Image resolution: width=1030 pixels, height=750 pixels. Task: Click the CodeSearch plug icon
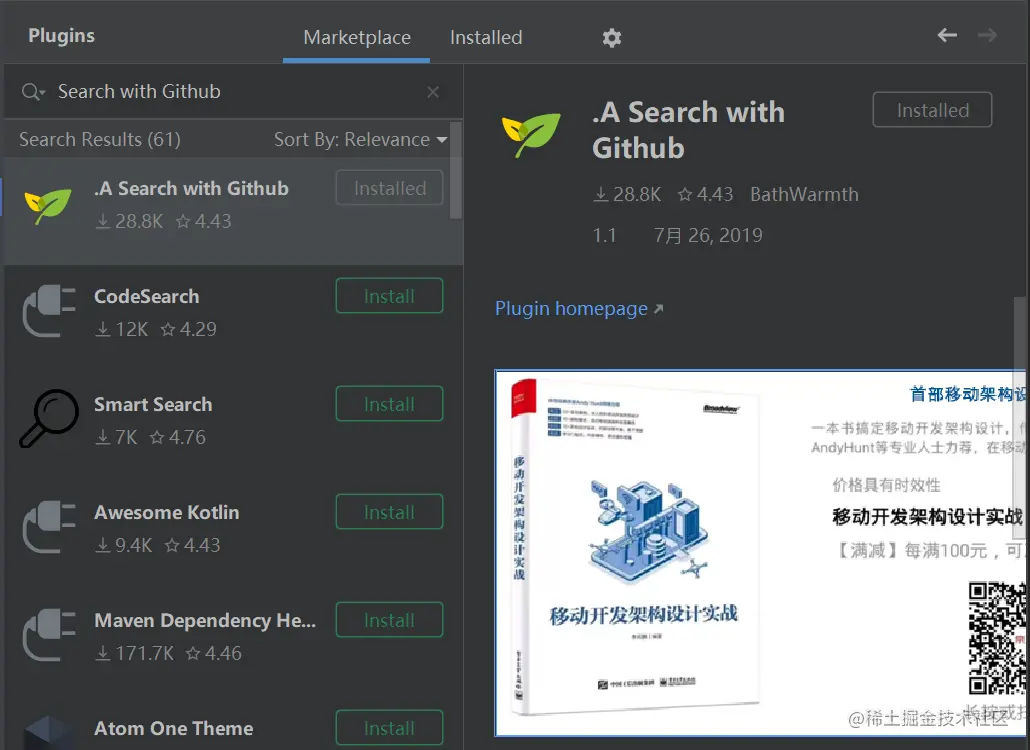(49, 311)
